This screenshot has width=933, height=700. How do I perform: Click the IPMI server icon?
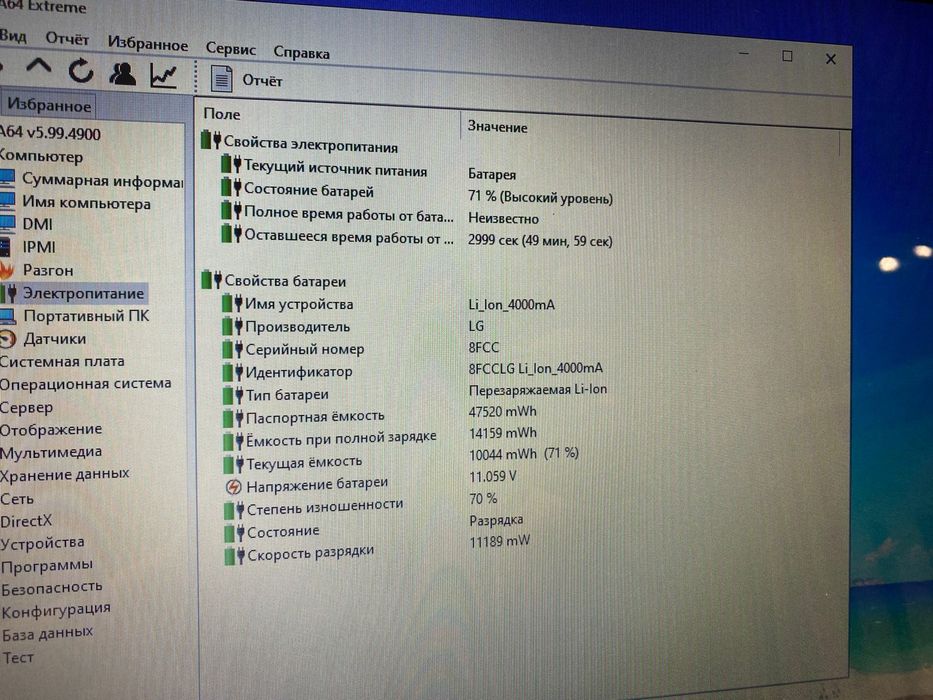point(5,246)
